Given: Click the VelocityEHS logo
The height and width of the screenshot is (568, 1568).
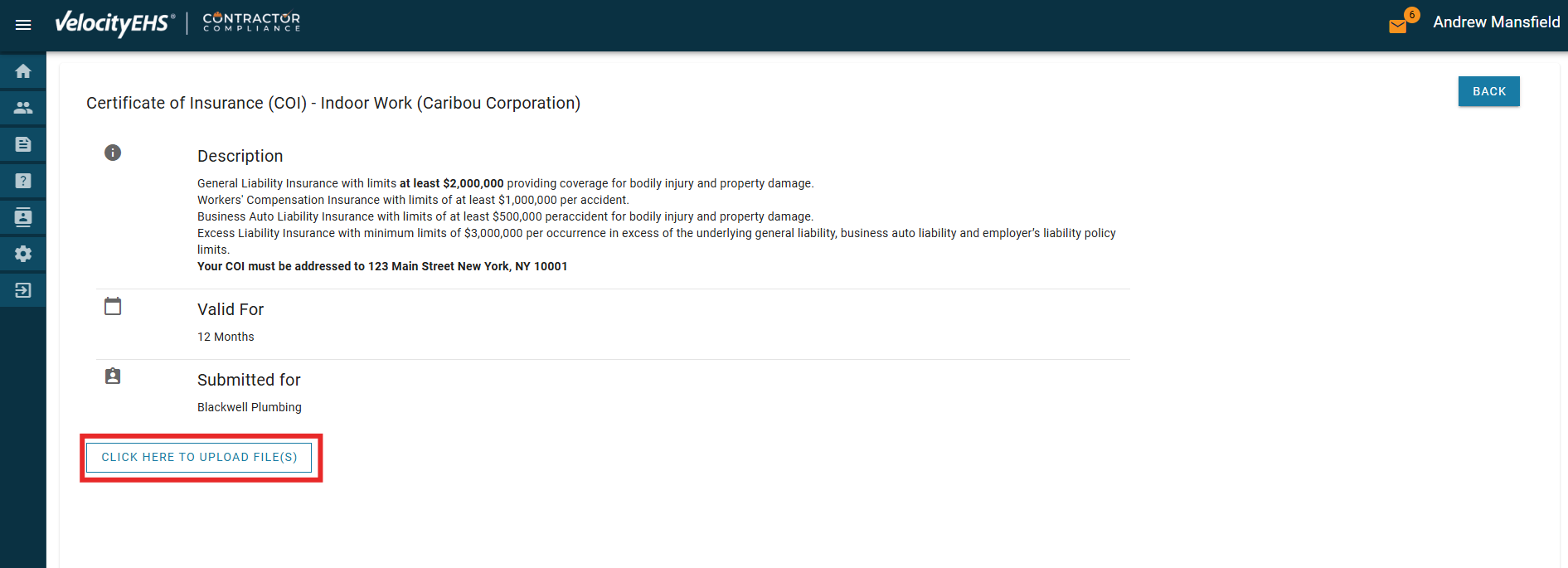Looking at the screenshot, I should click(x=114, y=23).
